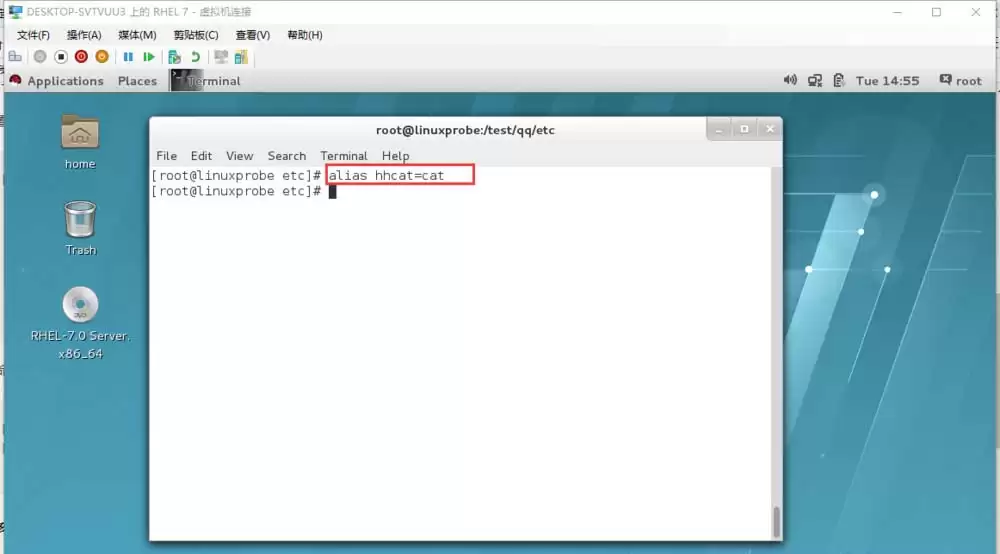The height and width of the screenshot is (554, 1000).
Task: Shut down the VM with the red power icon
Action: point(81,57)
